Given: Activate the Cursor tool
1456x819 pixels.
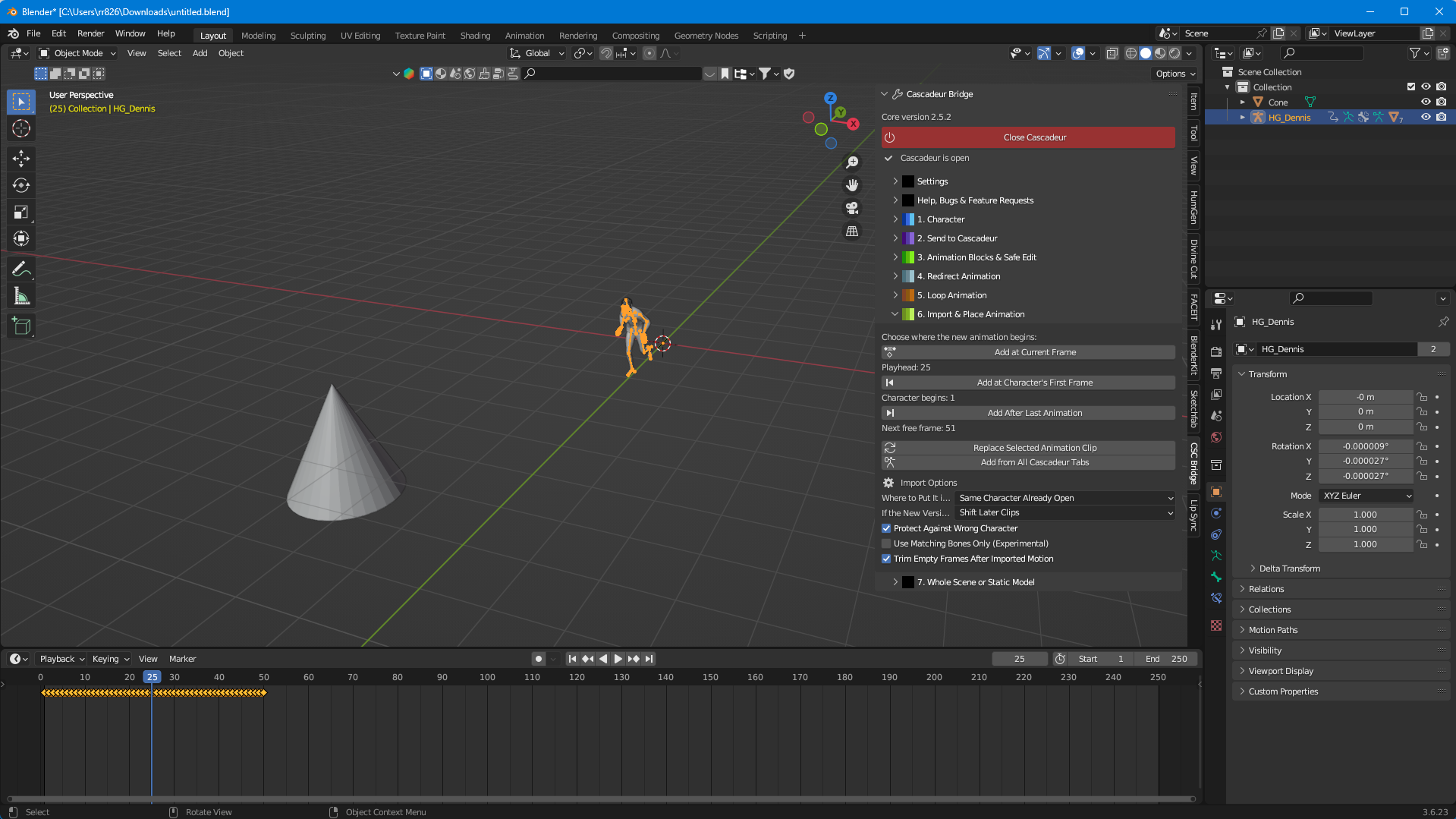Looking at the screenshot, I should tap(21, 128).
